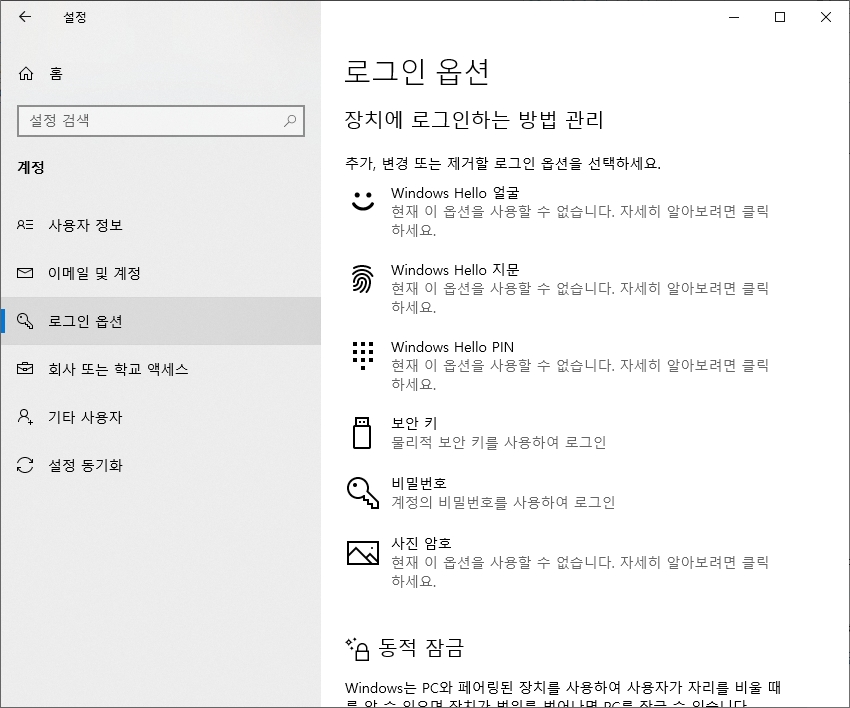Open the 홈 home icon

pyautogui.click(x=25, y=73)
